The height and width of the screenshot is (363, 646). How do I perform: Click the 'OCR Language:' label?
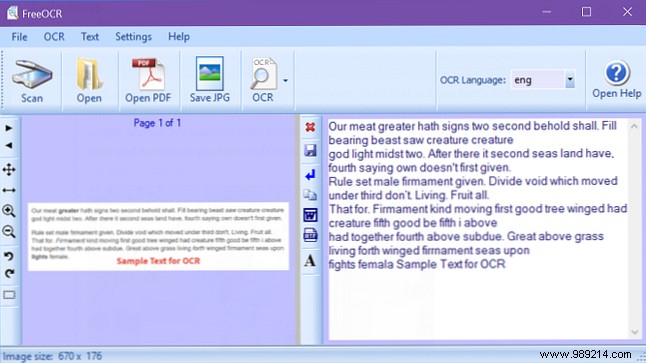[473, 80]
